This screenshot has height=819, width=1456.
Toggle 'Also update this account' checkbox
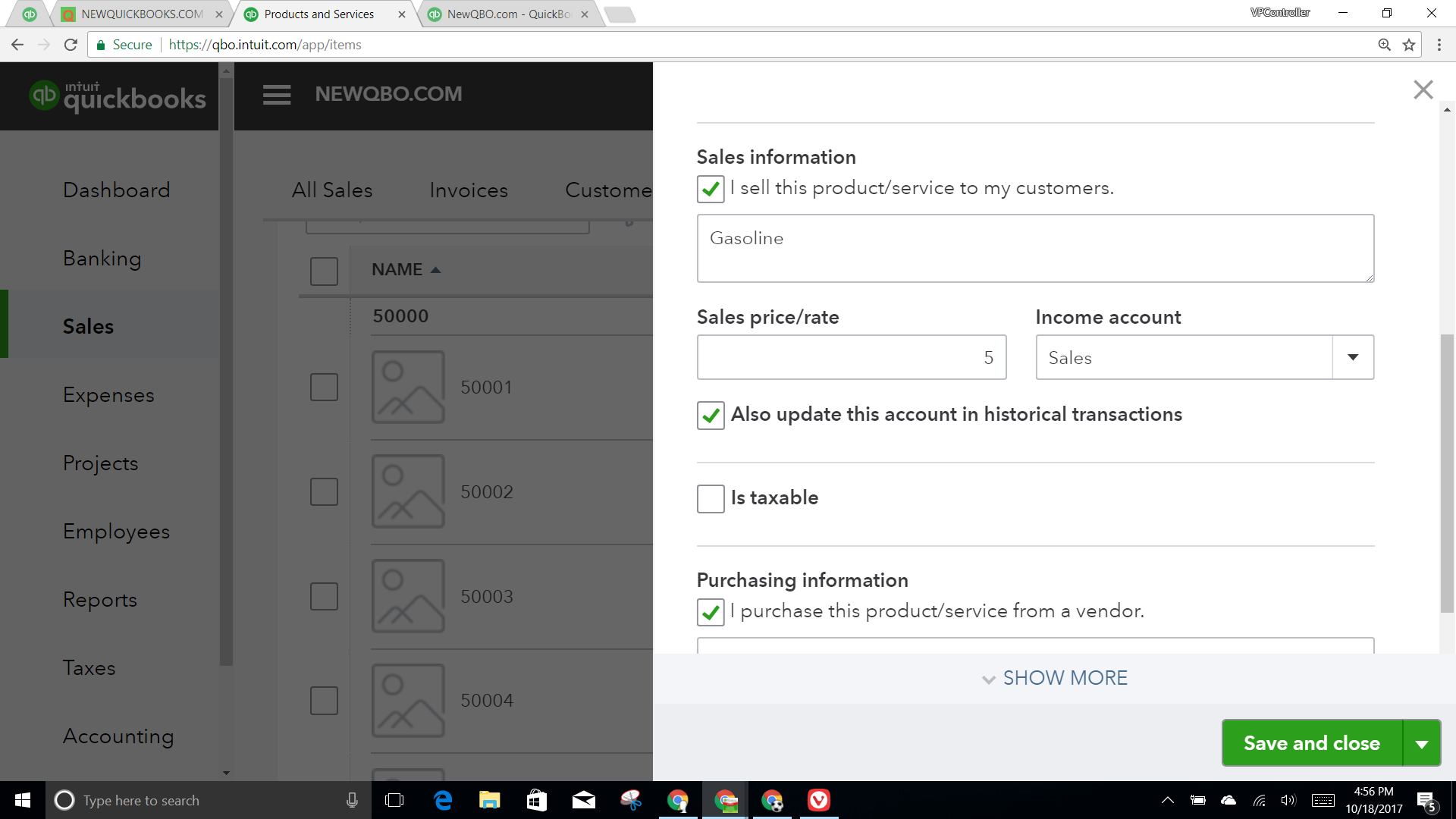tap(711, 416)
